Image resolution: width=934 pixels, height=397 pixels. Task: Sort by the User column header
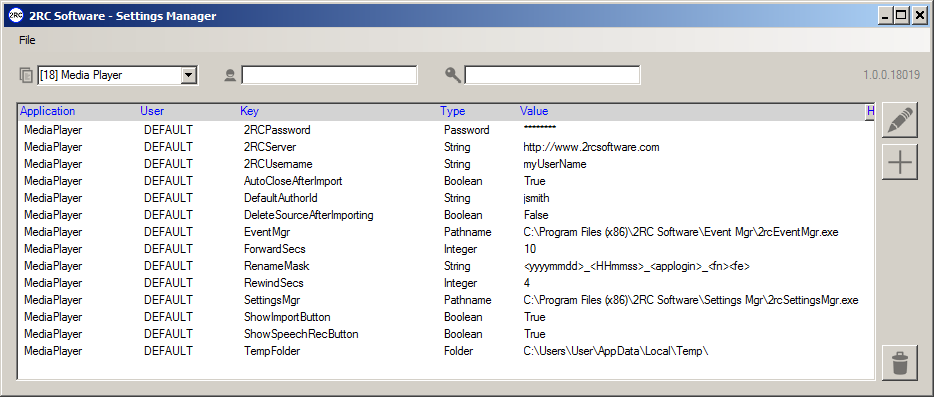tap(152, 111)
